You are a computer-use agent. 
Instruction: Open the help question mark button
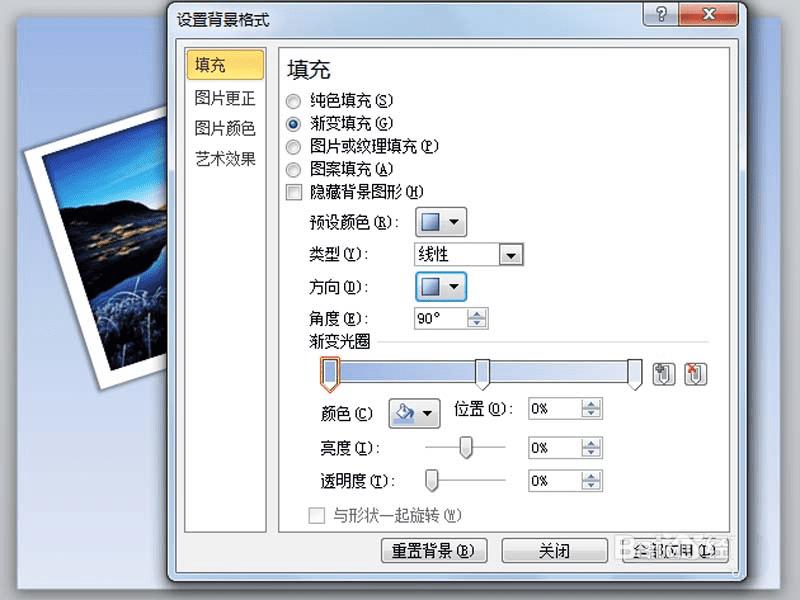click(661, 14)
